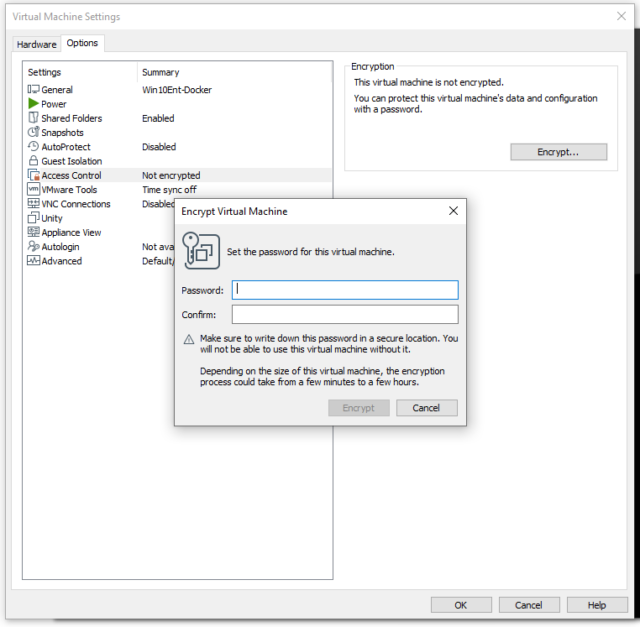Screen dimensions: 640x627
Task: Select the VMware Tools icon
Action: pos(33,190)
